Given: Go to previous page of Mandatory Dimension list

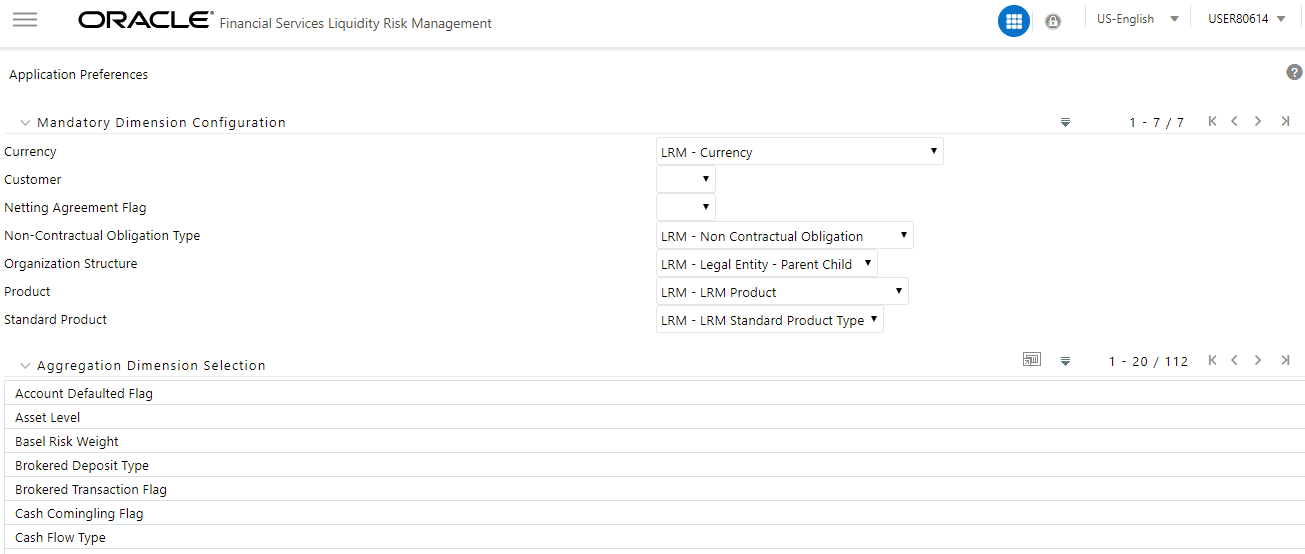Looking at the screenshot, I should point(1235,121).
